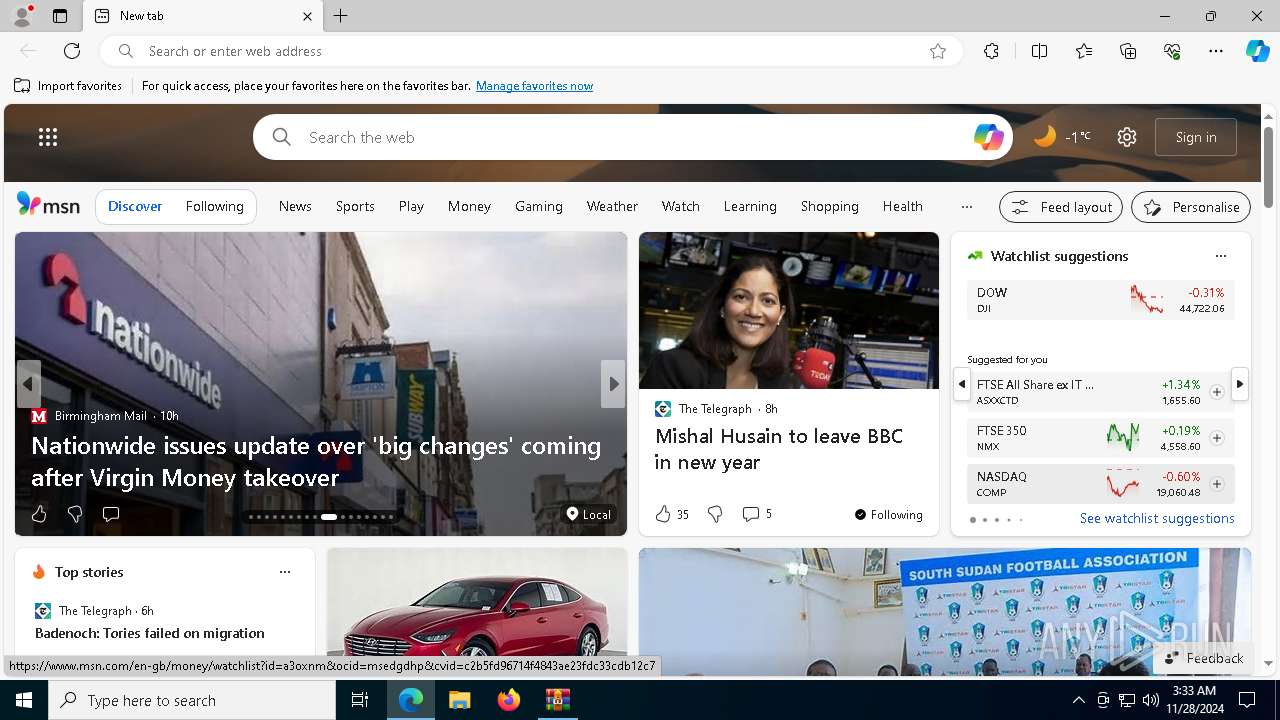1280x720 pixels.
Task: Open the Favorites list icon
Action: click(1084, 51)
